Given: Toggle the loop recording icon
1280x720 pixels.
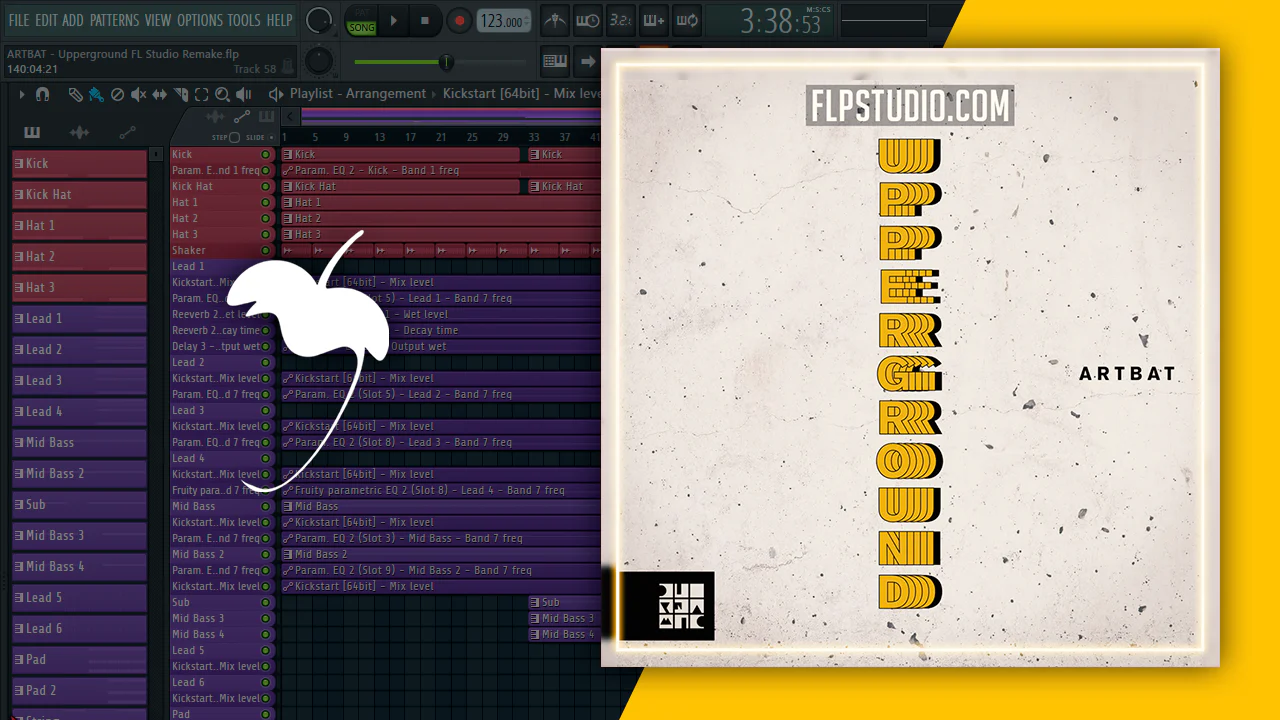Looking at the screenshot, I should point(686,21).
